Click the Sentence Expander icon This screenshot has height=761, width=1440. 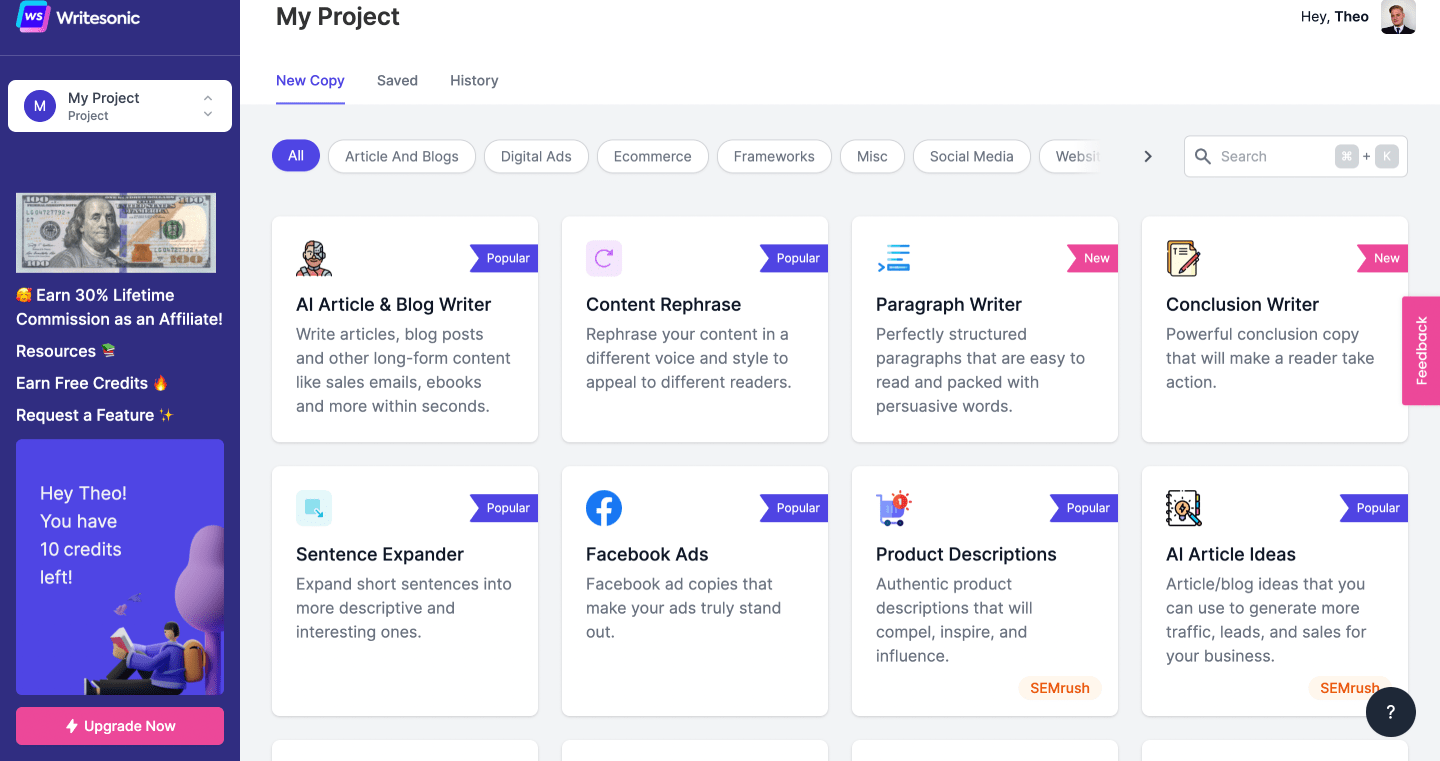pos(314,508)
